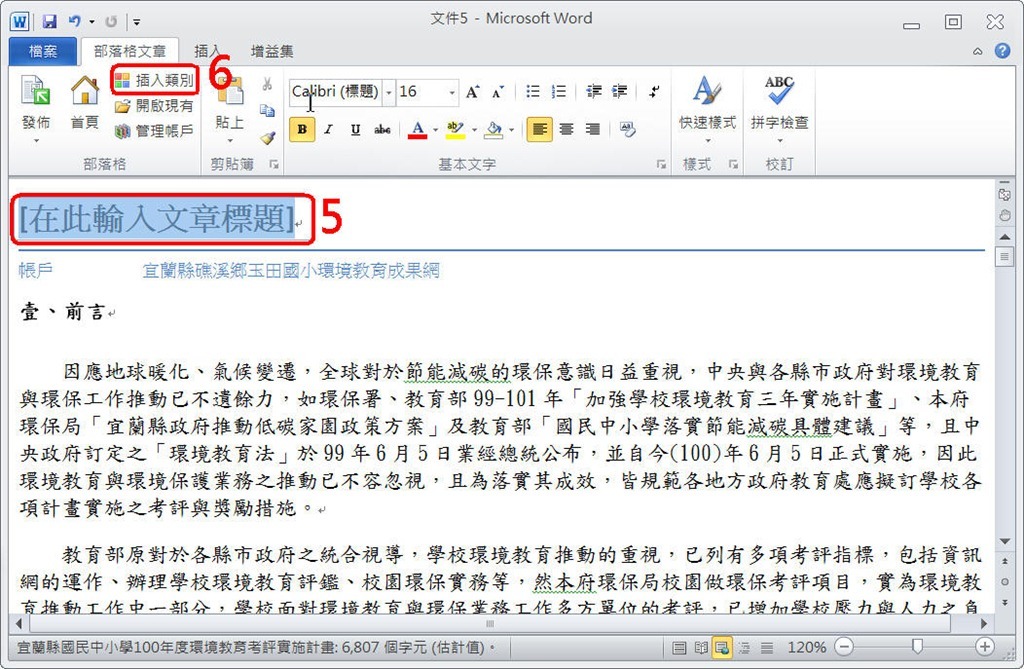Click Insert Category (插入類別) button
1024x669 pixels.
[x=155, y=80]
